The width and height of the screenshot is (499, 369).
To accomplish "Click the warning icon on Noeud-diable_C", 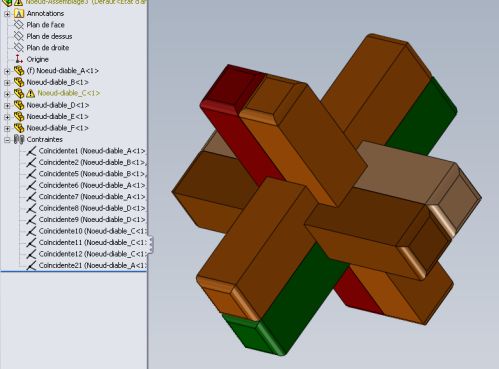I will 30,93.
